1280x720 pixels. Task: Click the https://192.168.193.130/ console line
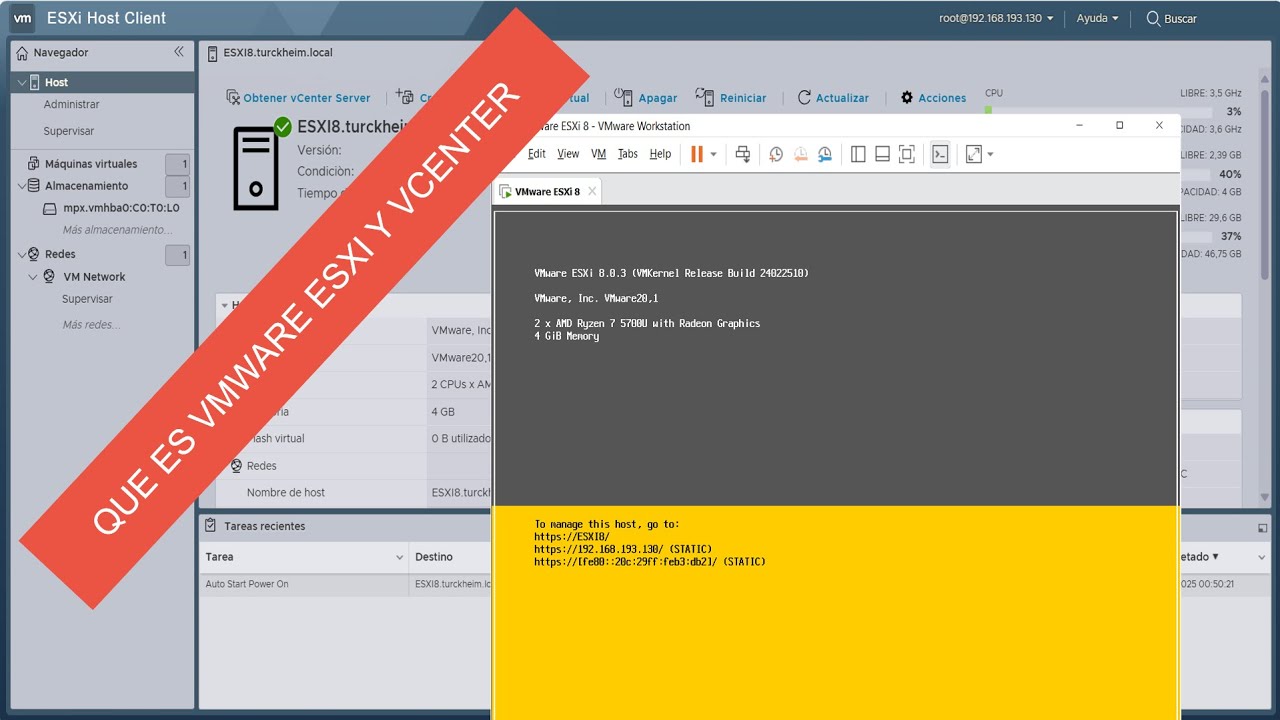(x=625, y=549)
